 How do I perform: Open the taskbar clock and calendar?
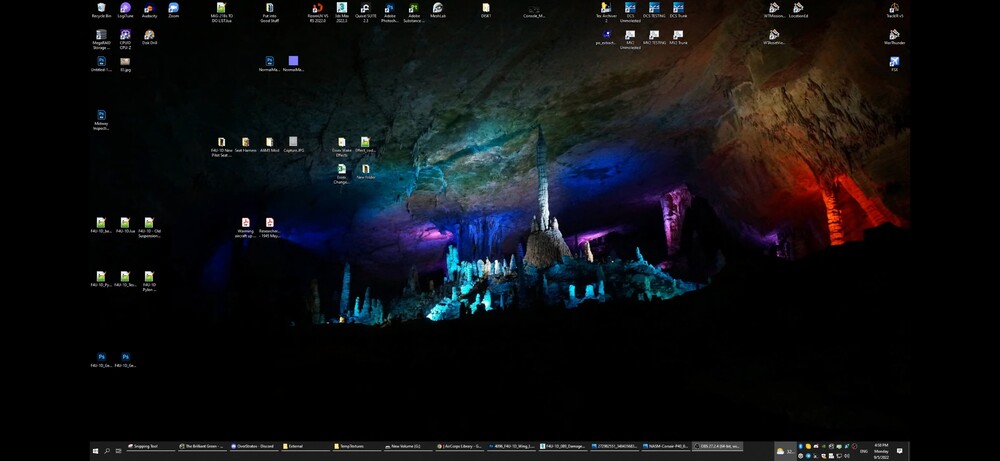[882, 451]
